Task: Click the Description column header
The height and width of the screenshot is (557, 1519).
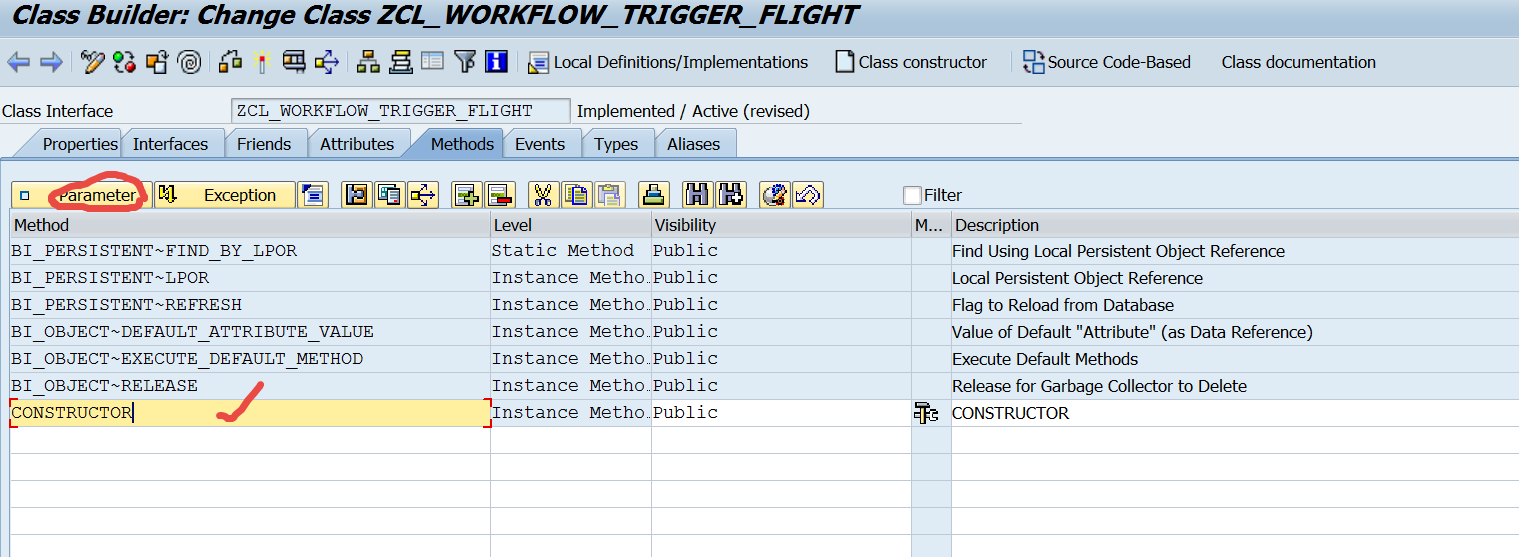Action: (1235, 225)
